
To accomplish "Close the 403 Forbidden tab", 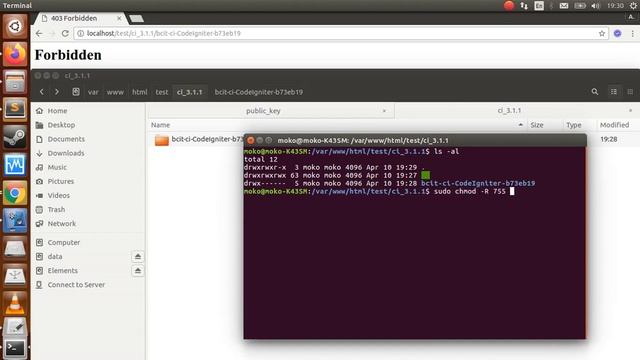I will point(119,18).
